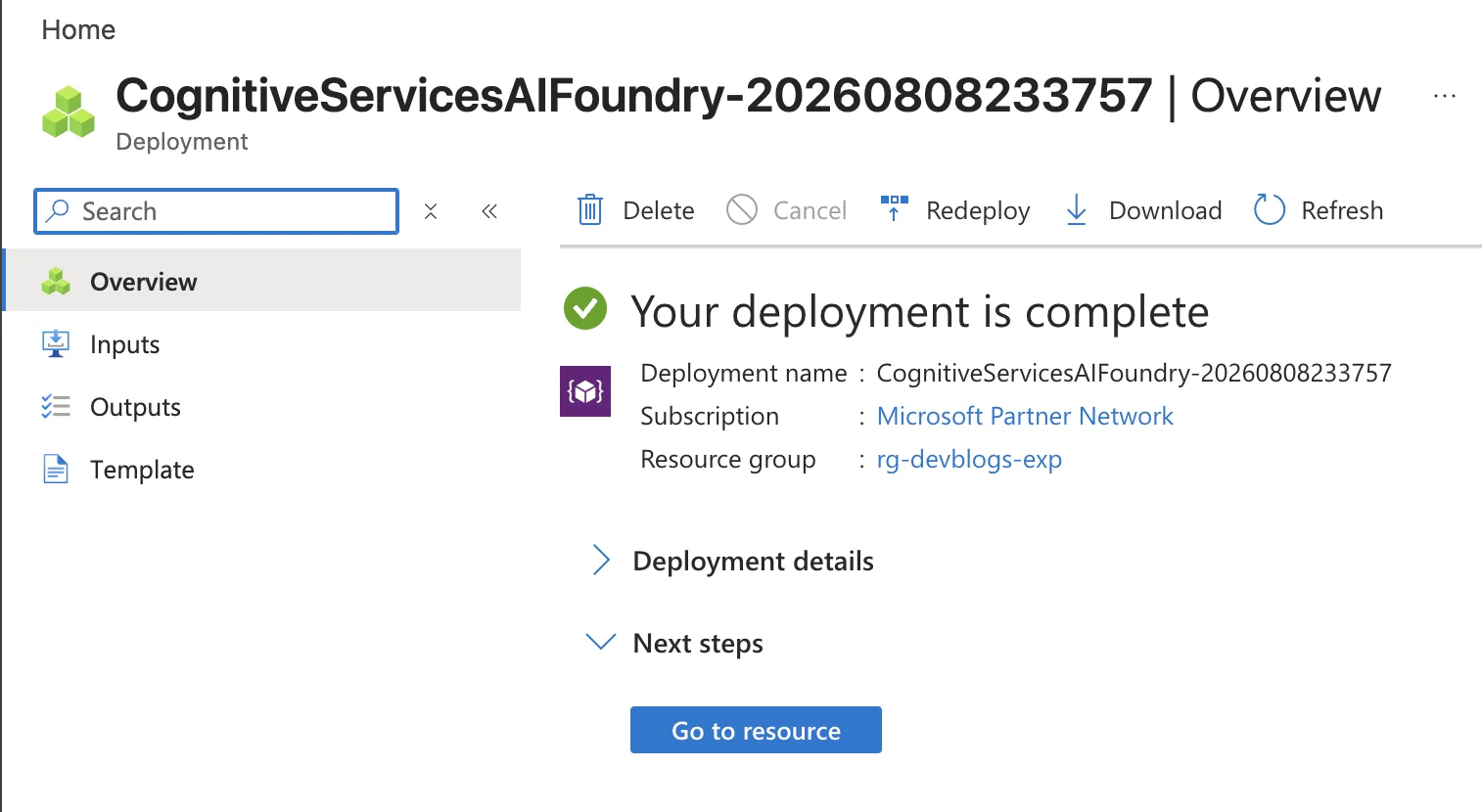Toggle sidebar expand/collapse arrows icon
Viewport: 1482px width, 812px height.
coord(431,211)
